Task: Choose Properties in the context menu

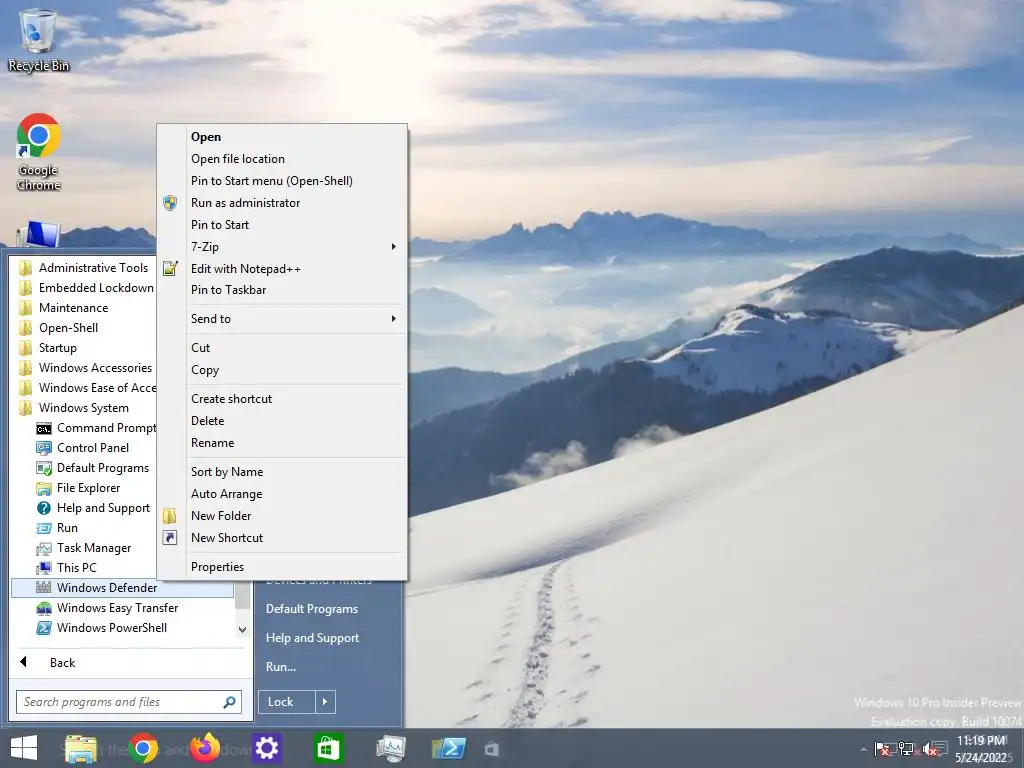Action: click(282, 567)
